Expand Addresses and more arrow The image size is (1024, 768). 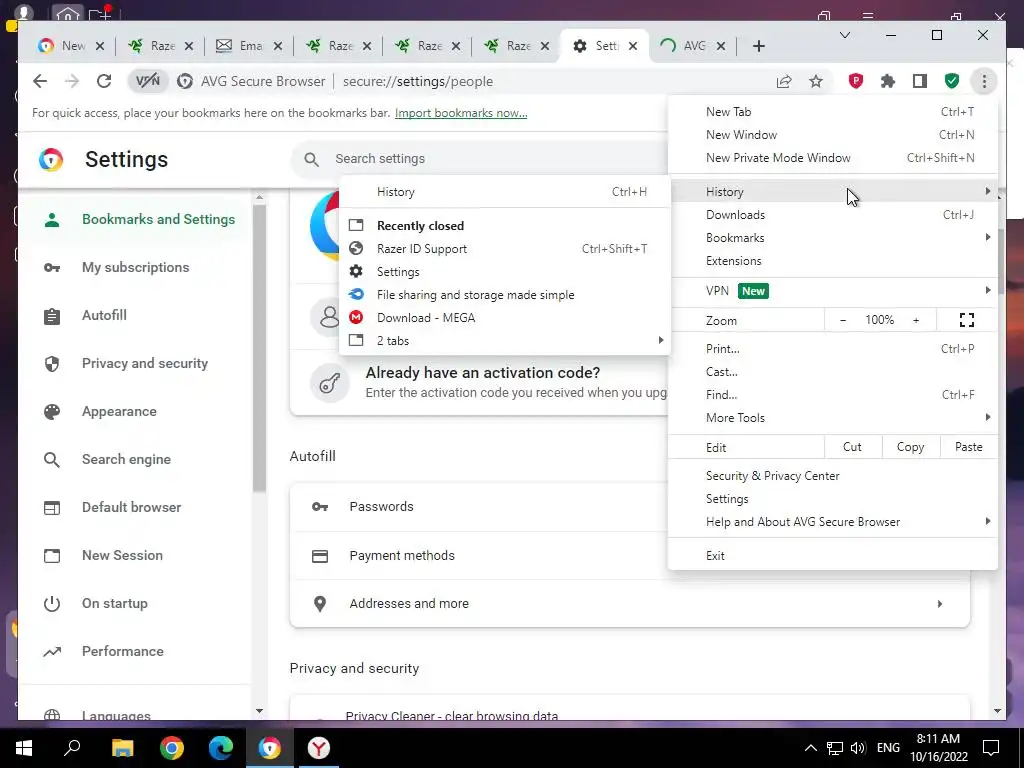coord(940,604)
